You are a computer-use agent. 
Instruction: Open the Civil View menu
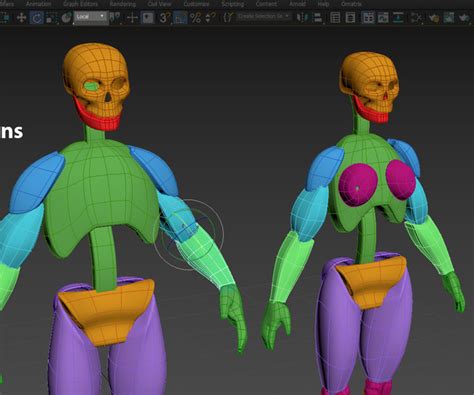(159, 4)
